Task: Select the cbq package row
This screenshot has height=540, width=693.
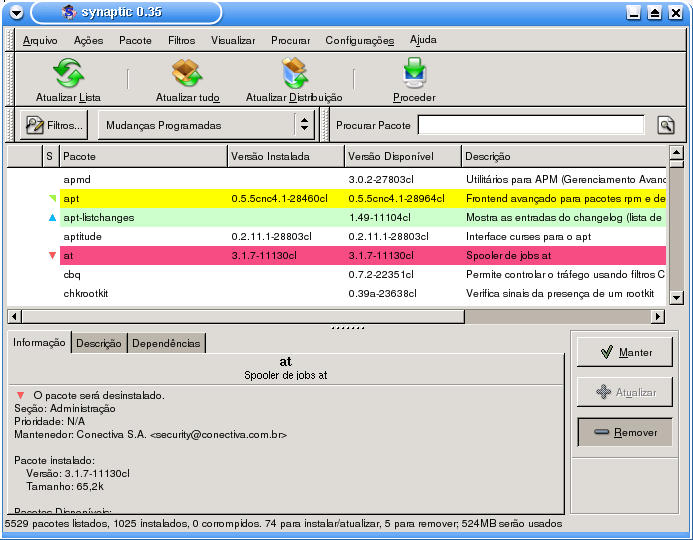Action: point(336,274)
